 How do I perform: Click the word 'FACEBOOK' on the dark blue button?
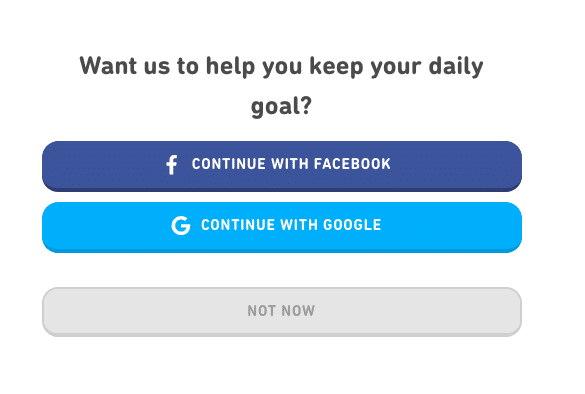(x=352, y=164)
